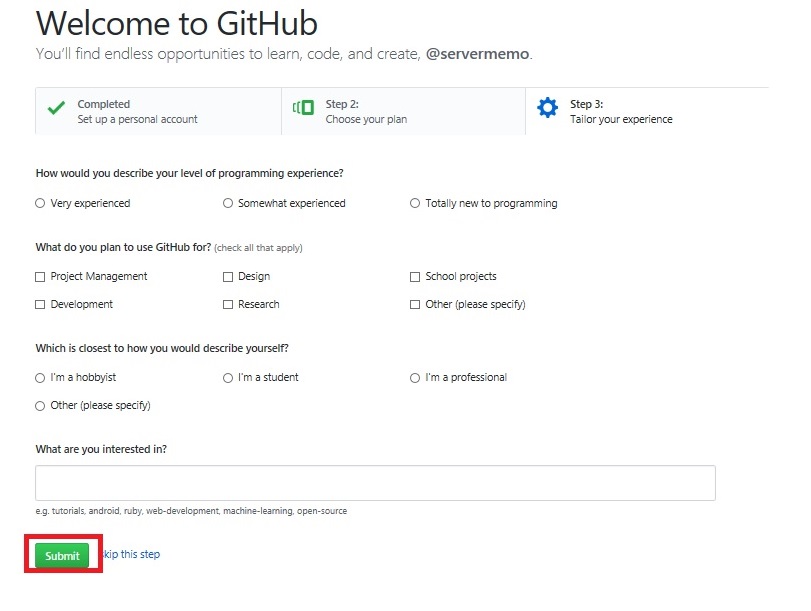
Task: Choose I'm a professional
Action: pos(415,378)
